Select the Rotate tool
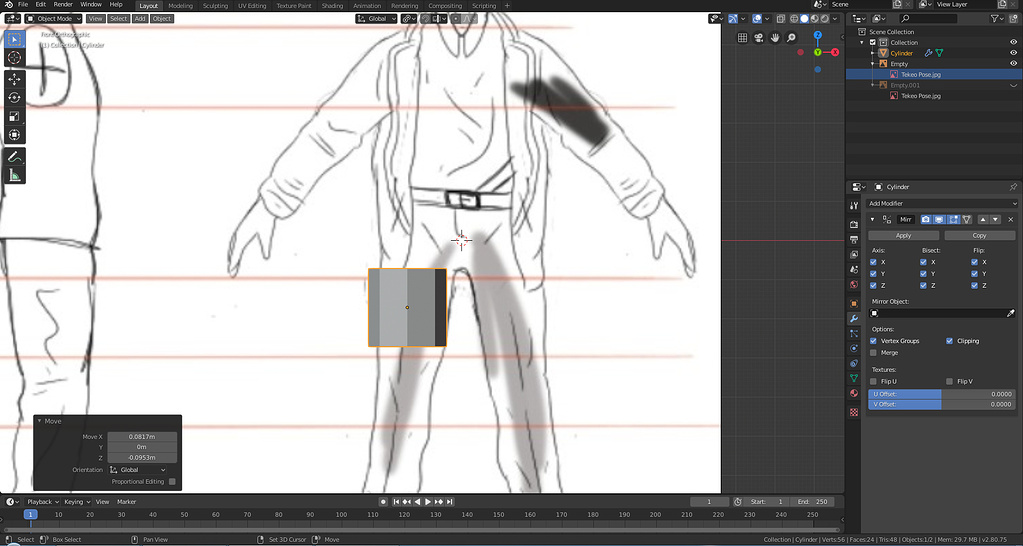1023x546 pixels. coord(14,98)
